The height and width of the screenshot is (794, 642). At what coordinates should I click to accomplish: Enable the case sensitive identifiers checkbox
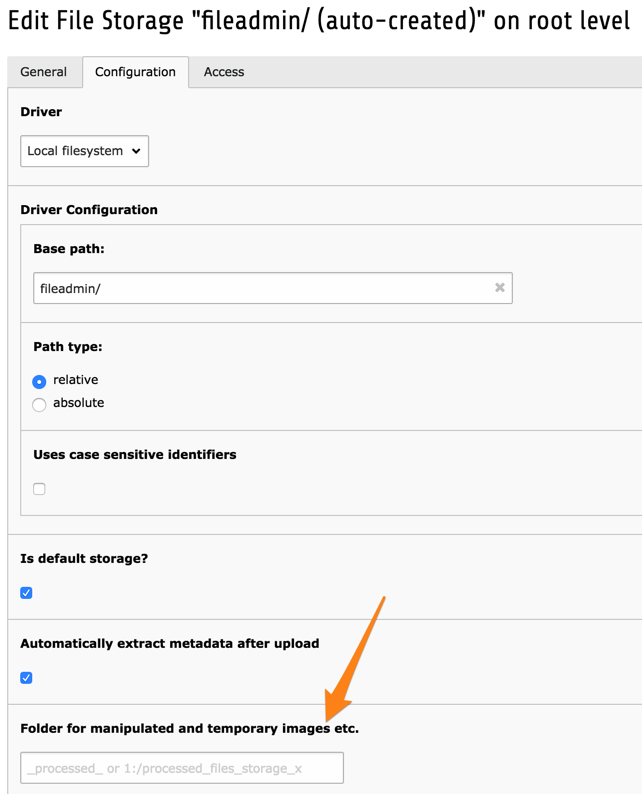pyautogui.click(x=39, y=489)
